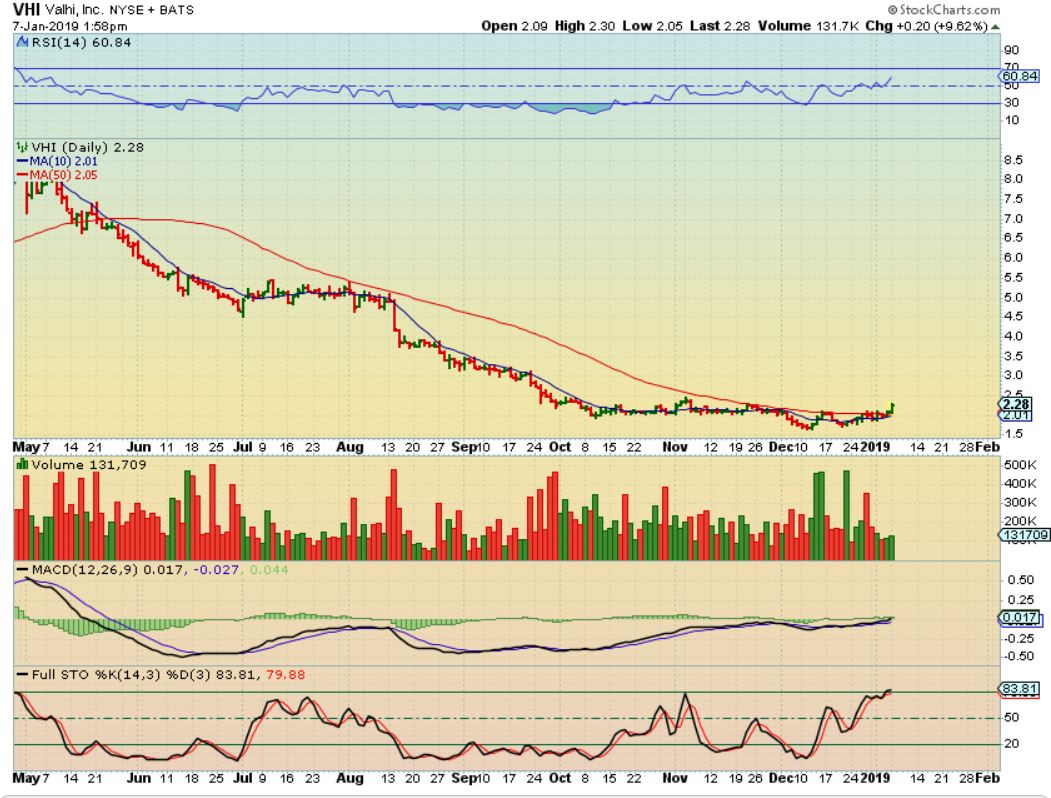Click the StockCharts.com copyright label
Screen dimensions: 1051x798
[x=944, y=9]
